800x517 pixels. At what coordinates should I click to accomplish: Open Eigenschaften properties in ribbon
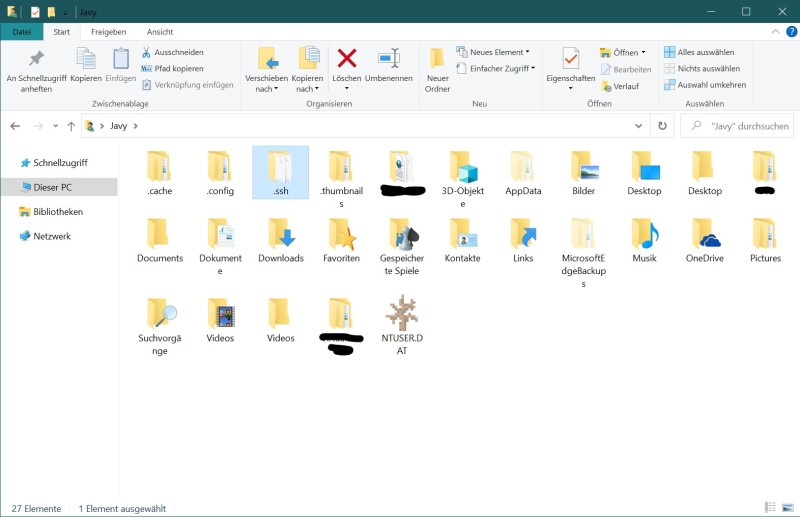[x=571, y=63]
